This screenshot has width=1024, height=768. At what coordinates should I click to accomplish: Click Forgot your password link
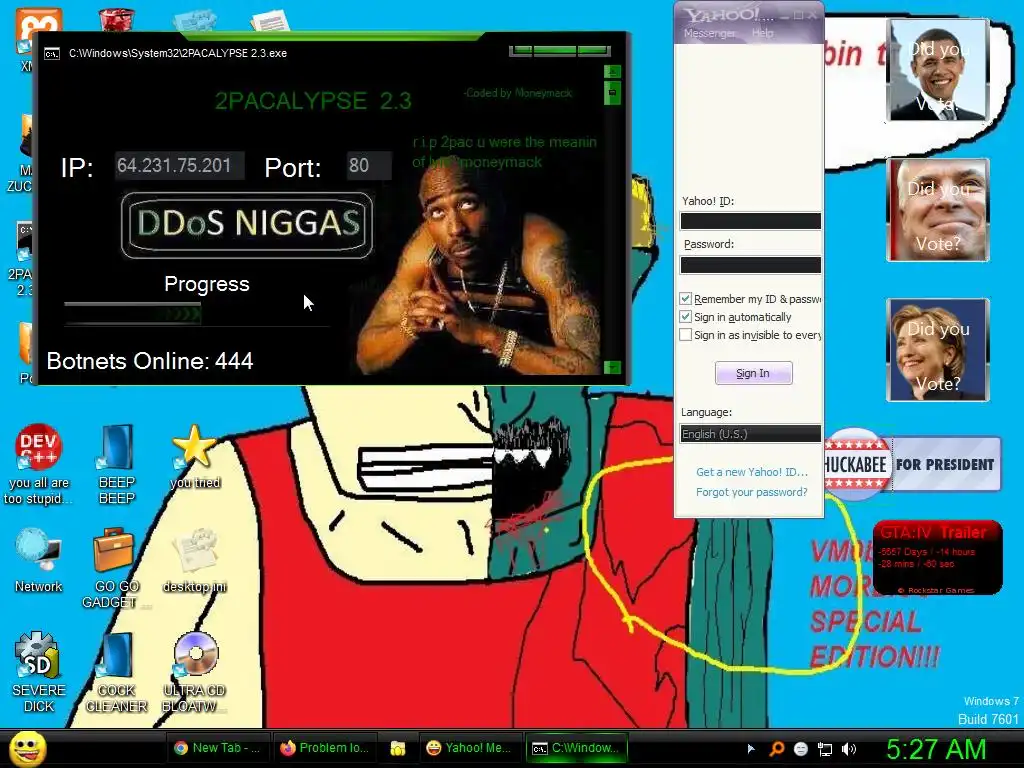click(752, 492)
